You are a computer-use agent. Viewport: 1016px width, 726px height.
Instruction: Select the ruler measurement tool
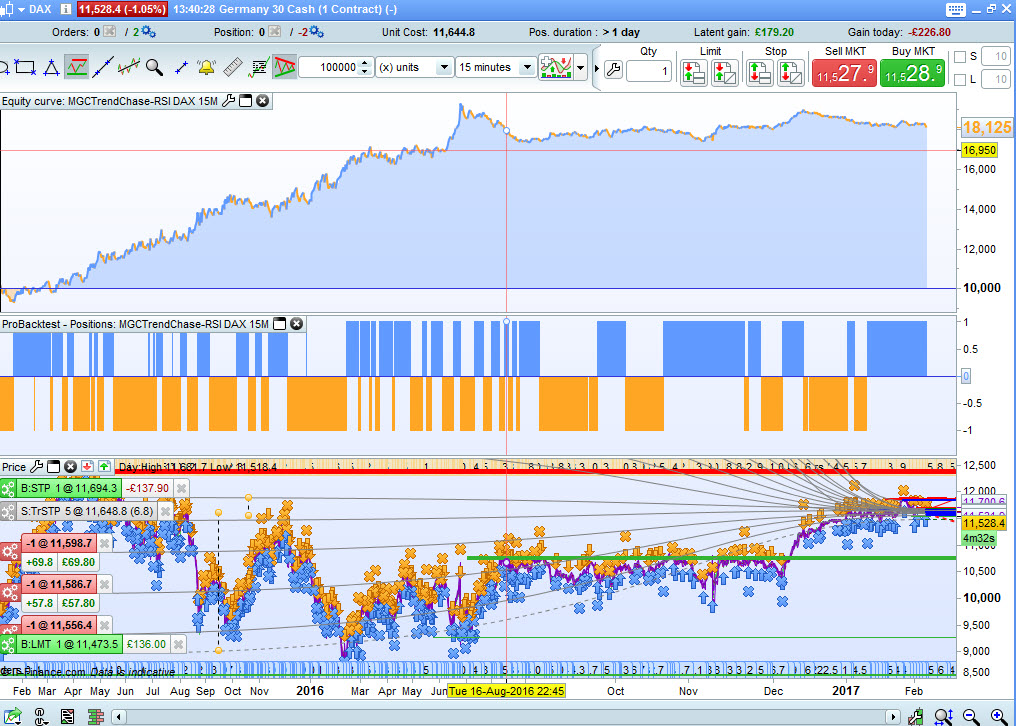232,68
